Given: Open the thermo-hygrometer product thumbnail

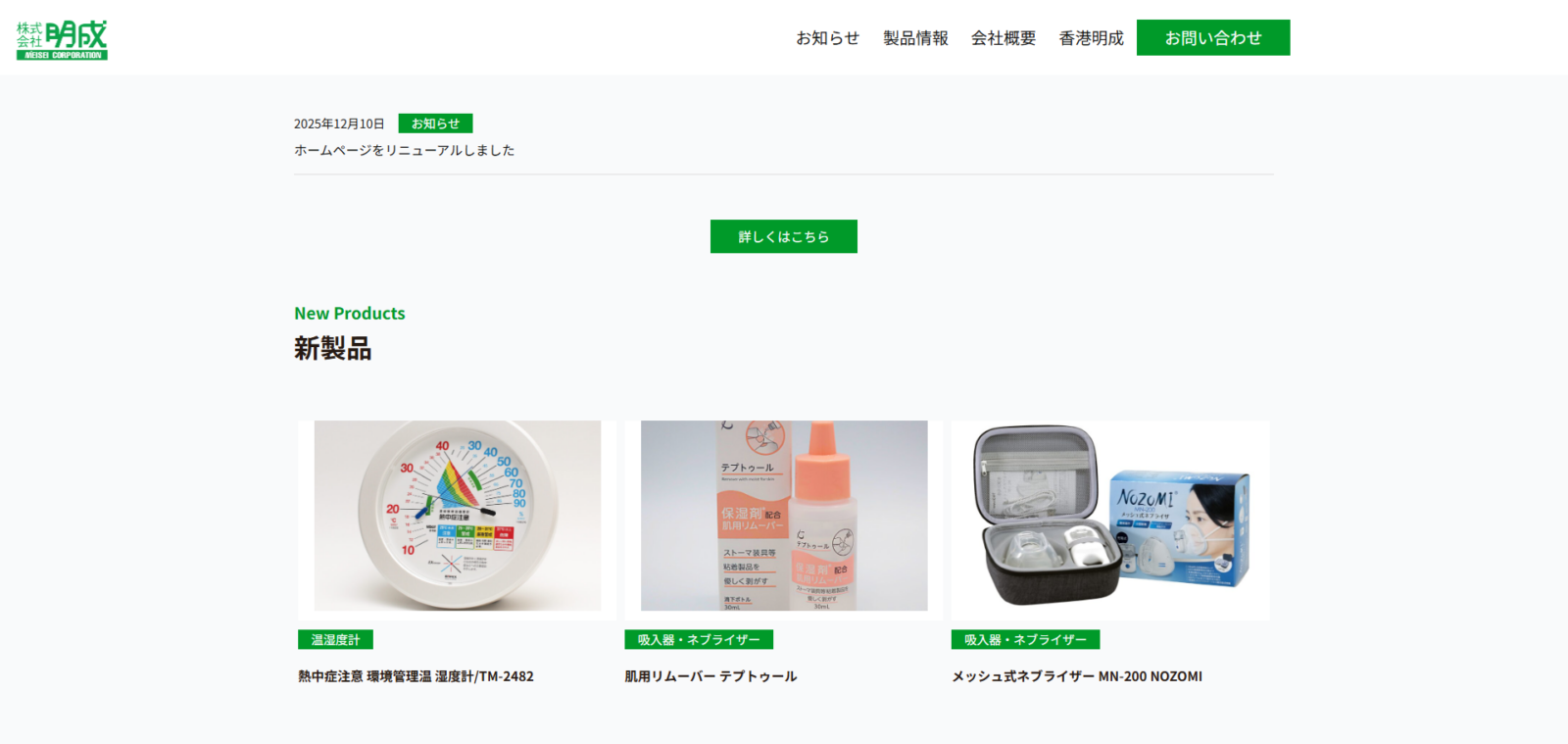Looking at the screenshot, I should [457, 516].
